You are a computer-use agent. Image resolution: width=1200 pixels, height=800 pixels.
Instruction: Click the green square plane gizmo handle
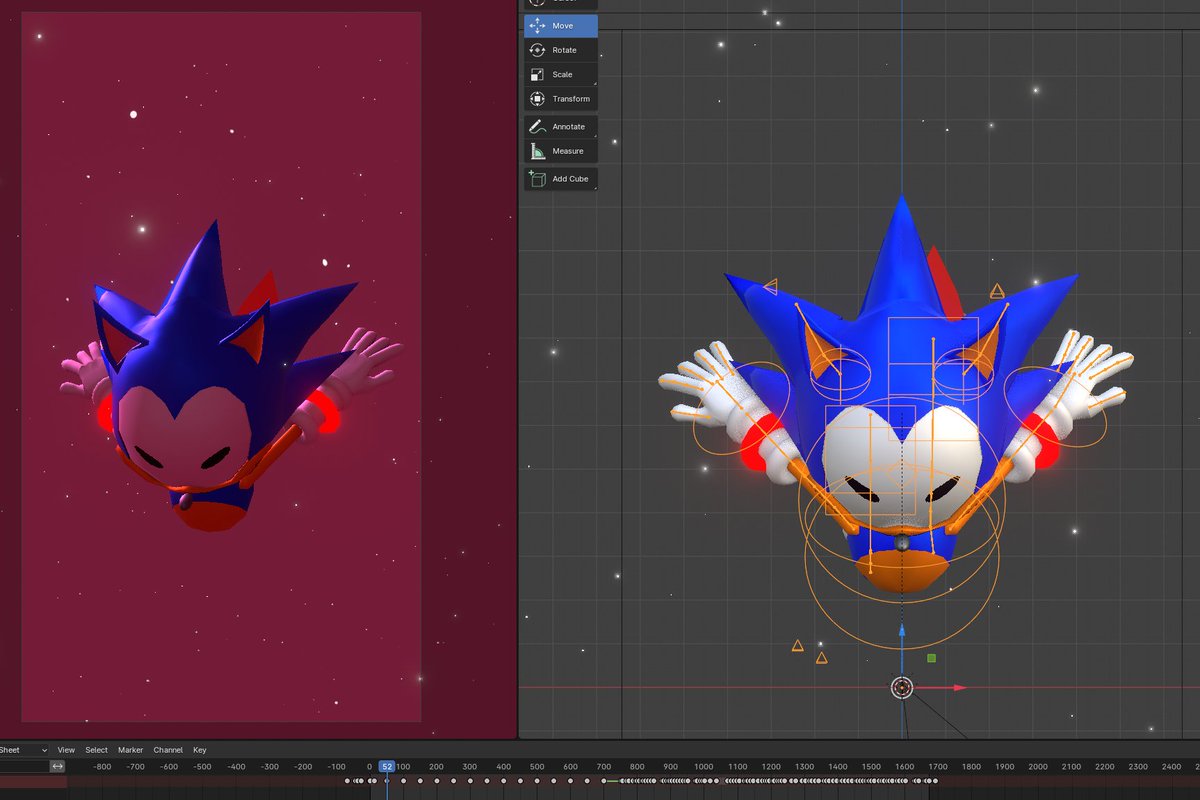931,658
